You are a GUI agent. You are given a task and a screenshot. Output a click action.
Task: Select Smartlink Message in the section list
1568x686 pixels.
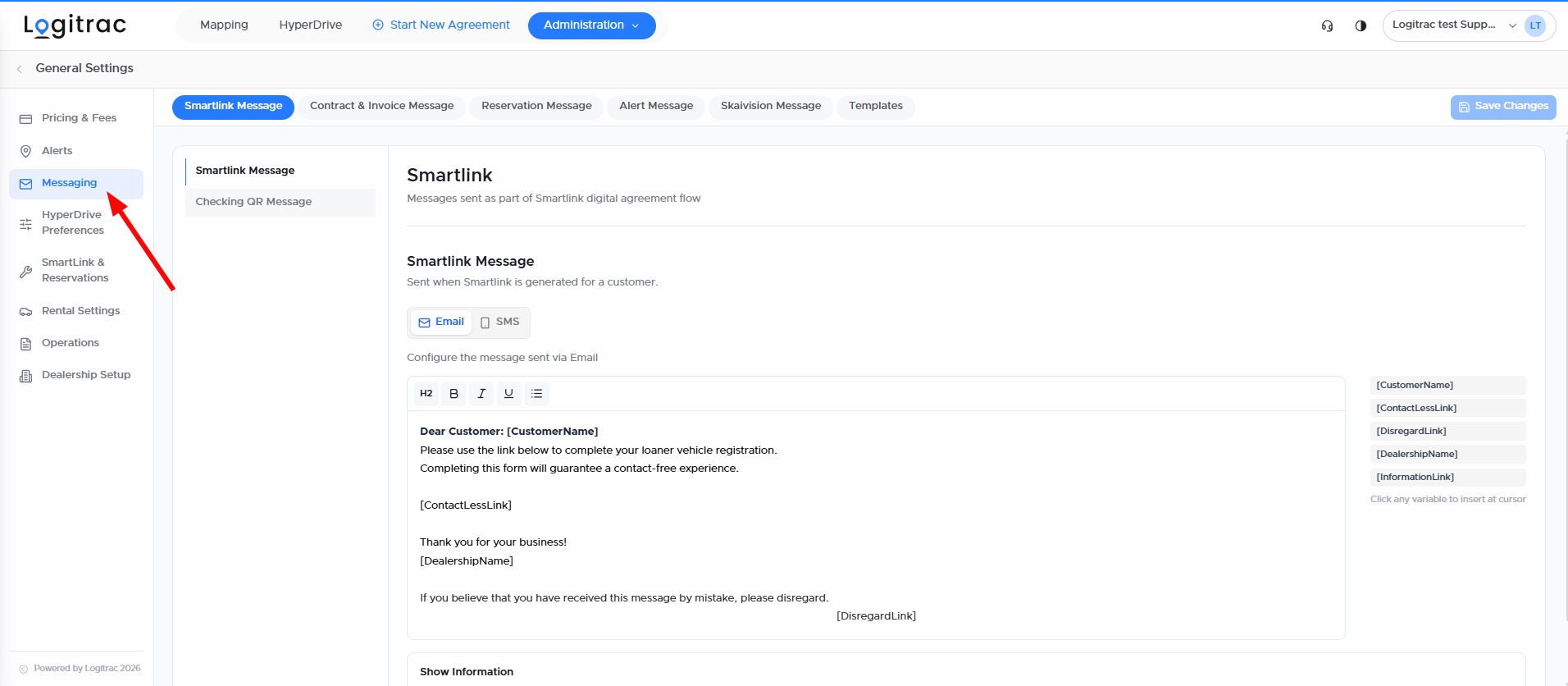pos(280,171)
